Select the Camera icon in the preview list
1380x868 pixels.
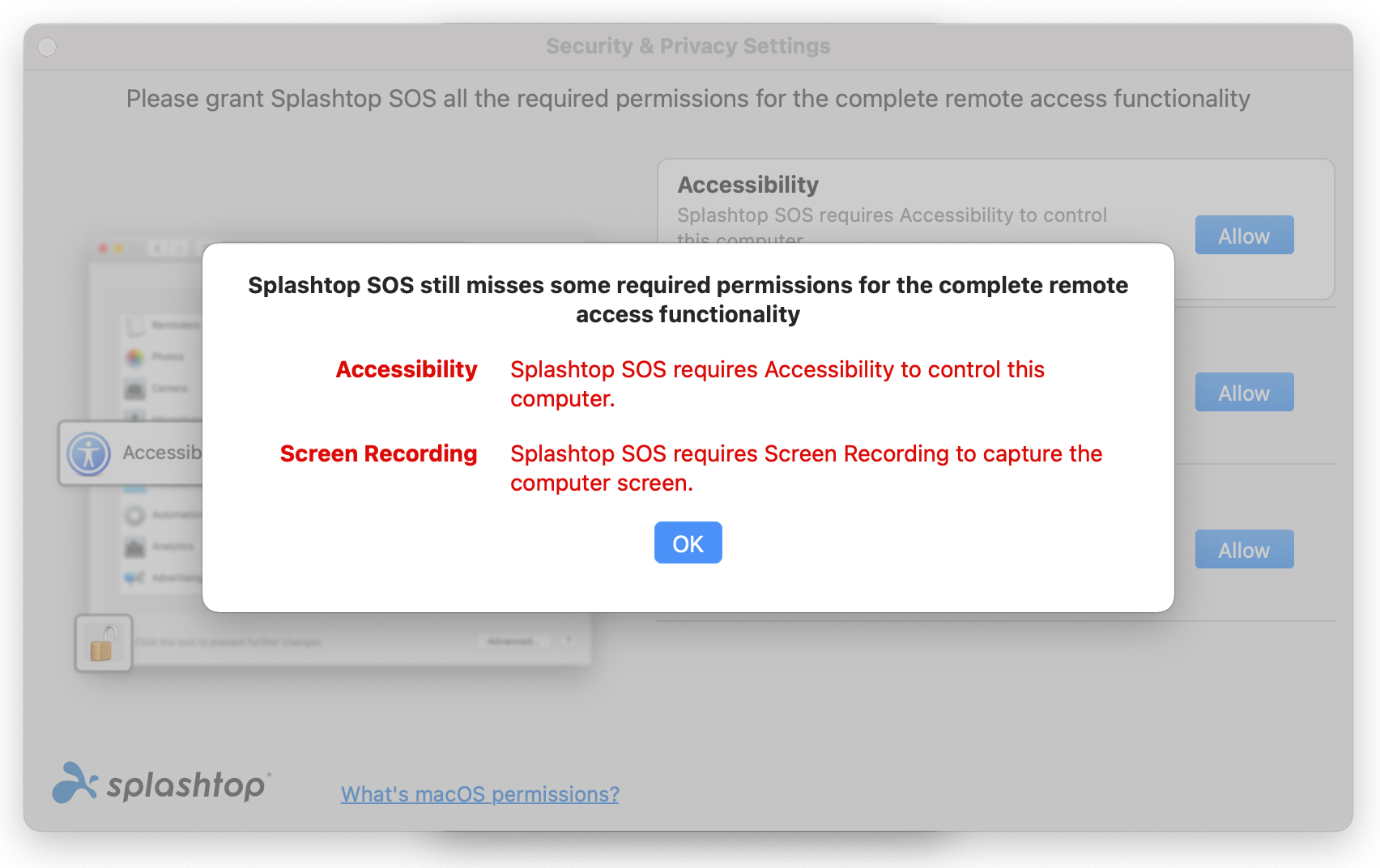(134, 389)
